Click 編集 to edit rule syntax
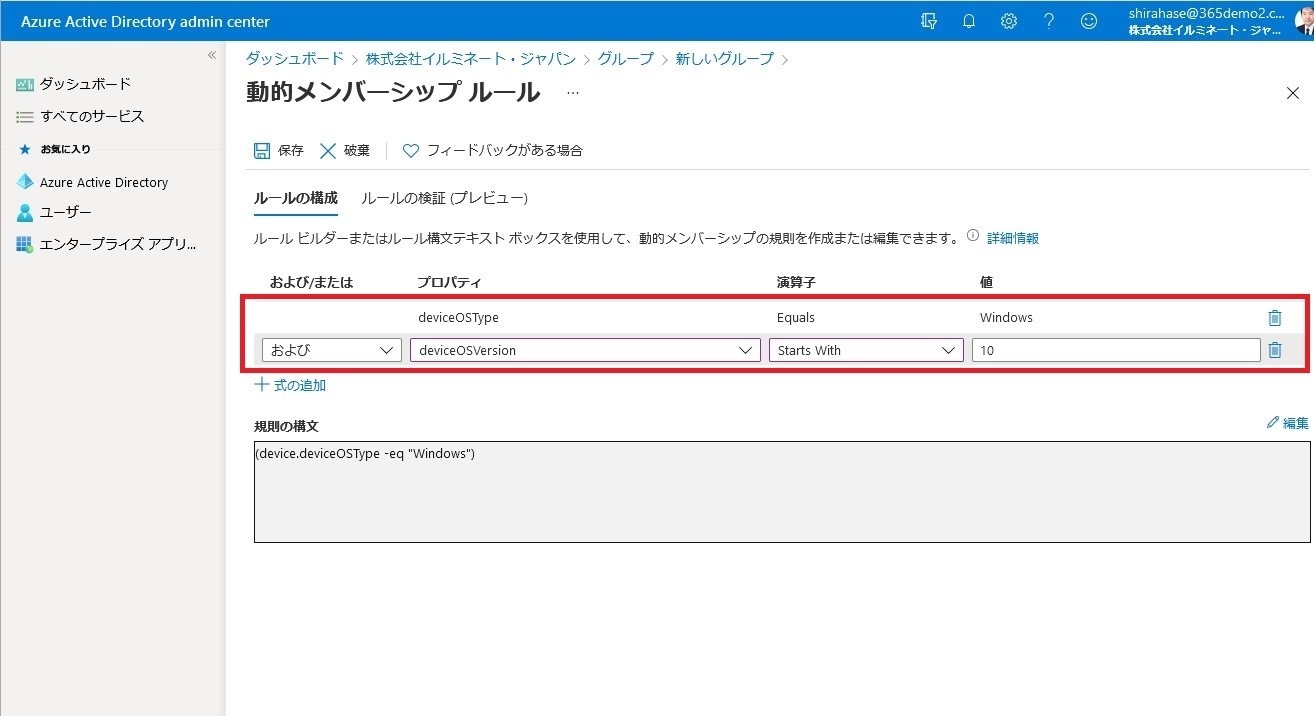This screenshot has width=1314, height=716. pos(1288,423)
